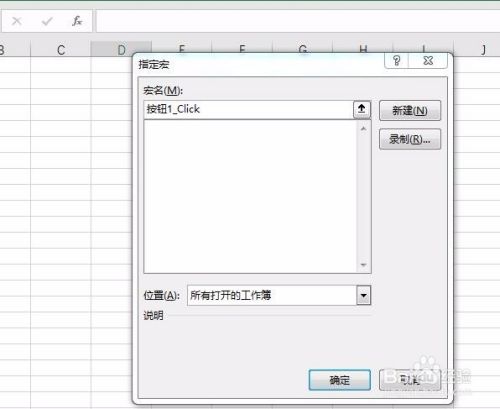The image size is (500, 409).
Task: Click the macro list scroll down arrow
Action: (x=364, y=265)
